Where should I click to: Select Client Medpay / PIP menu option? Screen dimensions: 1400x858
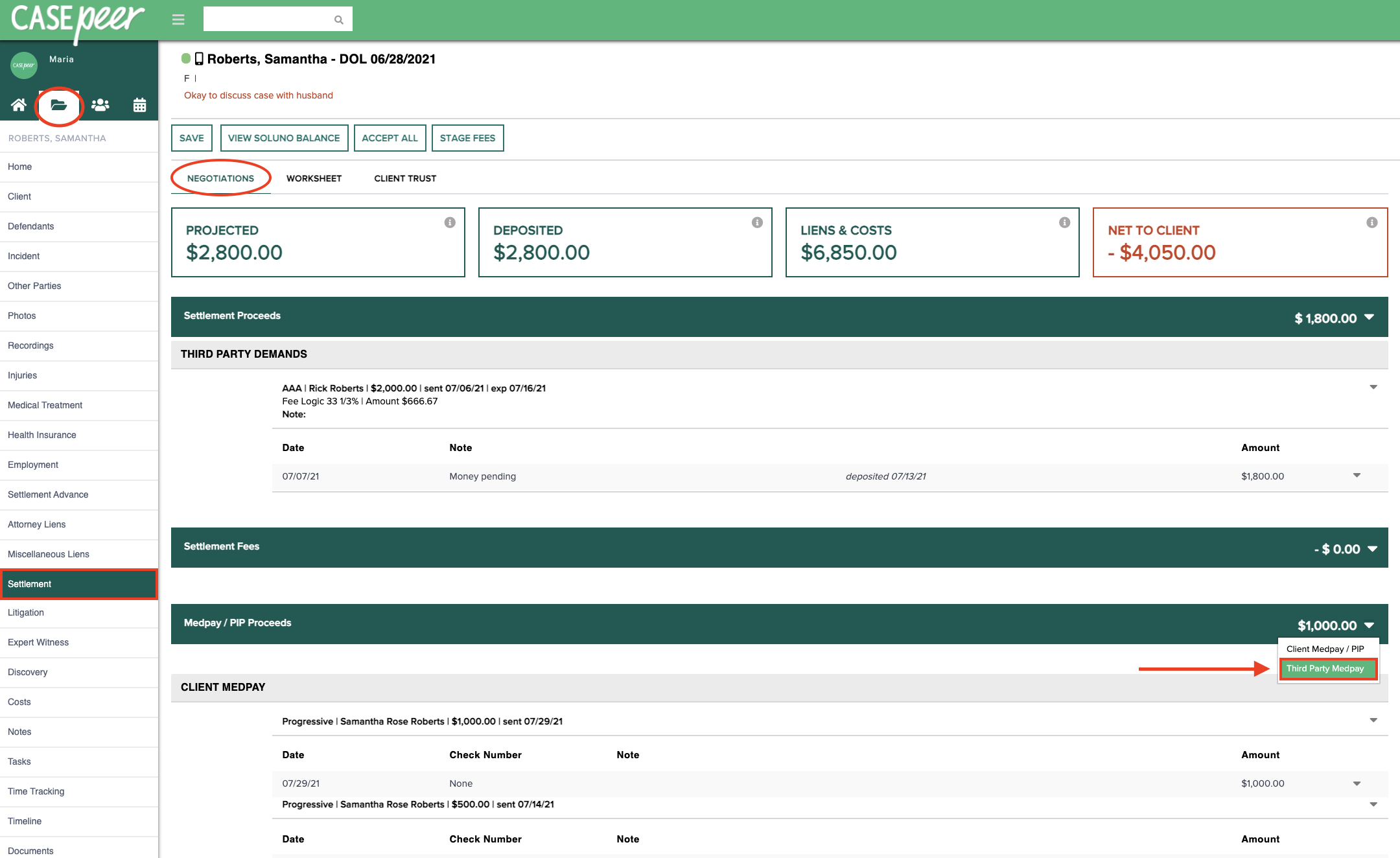click(1327, 649)
